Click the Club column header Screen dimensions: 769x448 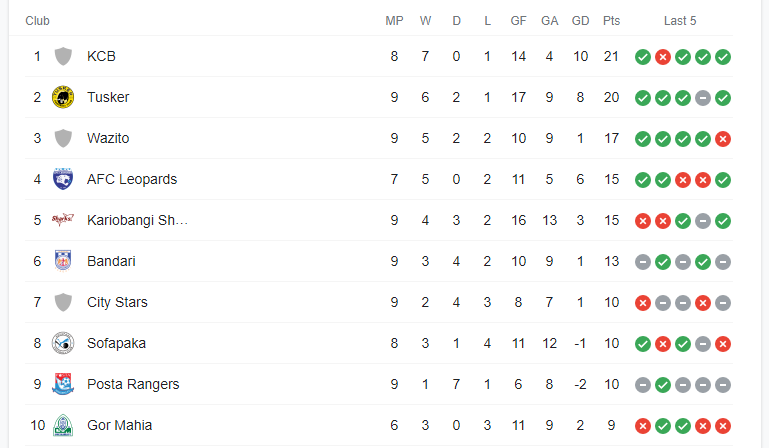(x=37, y=21)
